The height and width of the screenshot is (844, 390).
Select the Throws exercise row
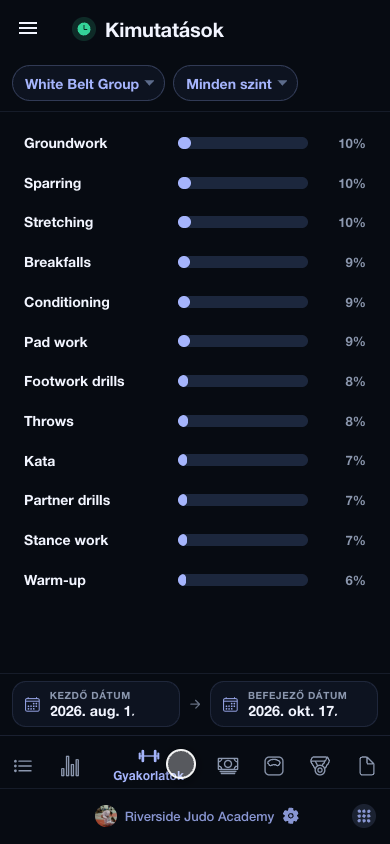[195, 421]
